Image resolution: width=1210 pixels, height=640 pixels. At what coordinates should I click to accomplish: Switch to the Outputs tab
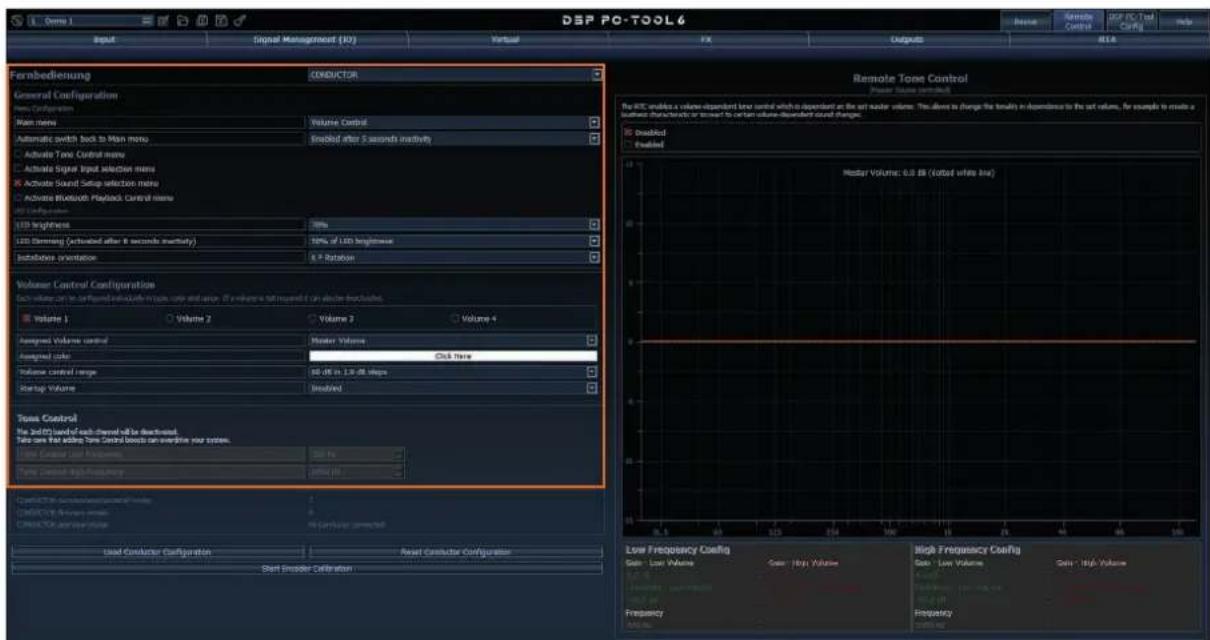point(906,40)
